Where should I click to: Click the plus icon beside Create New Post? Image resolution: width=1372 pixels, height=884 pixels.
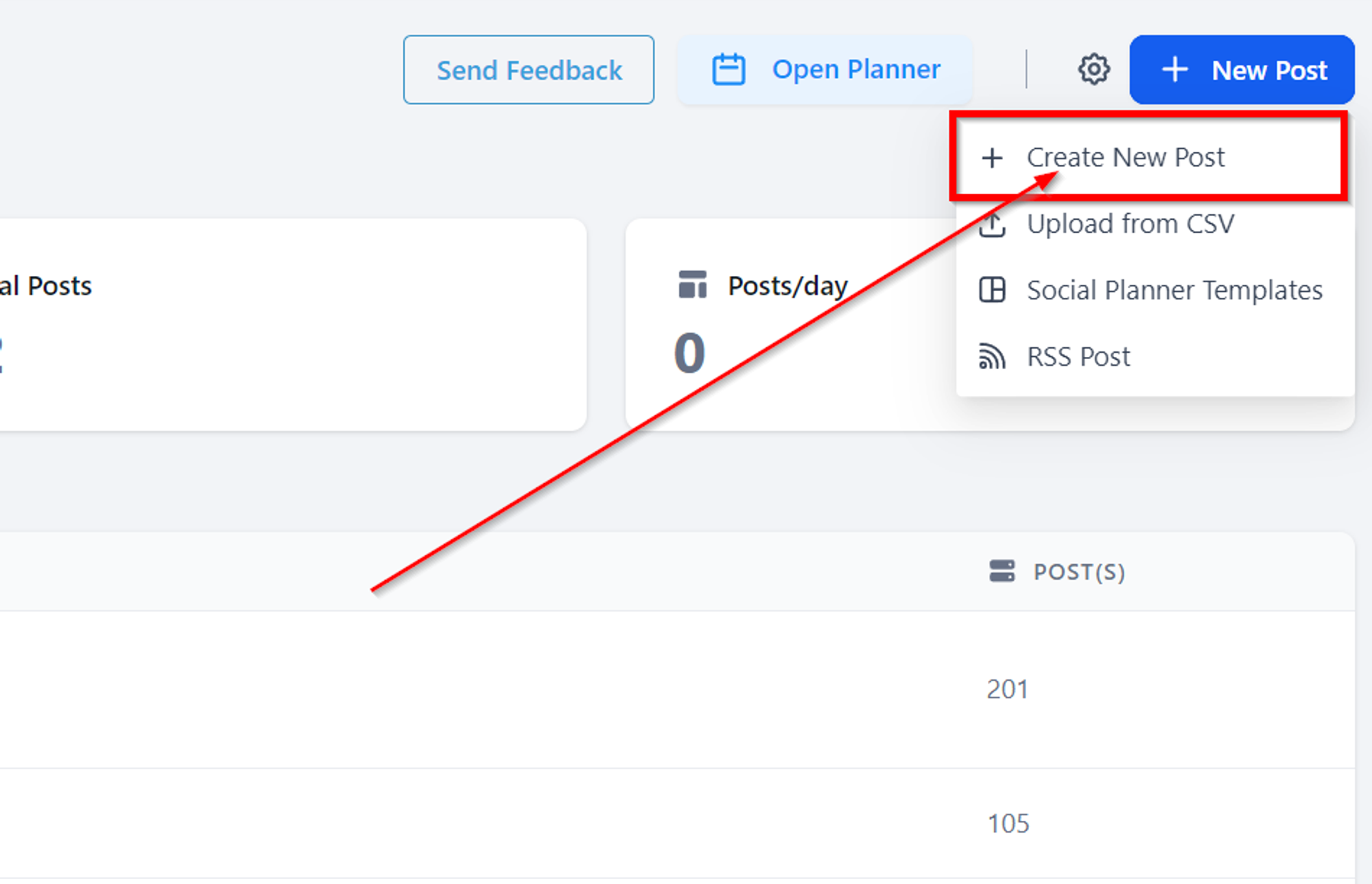coord(992,158)
